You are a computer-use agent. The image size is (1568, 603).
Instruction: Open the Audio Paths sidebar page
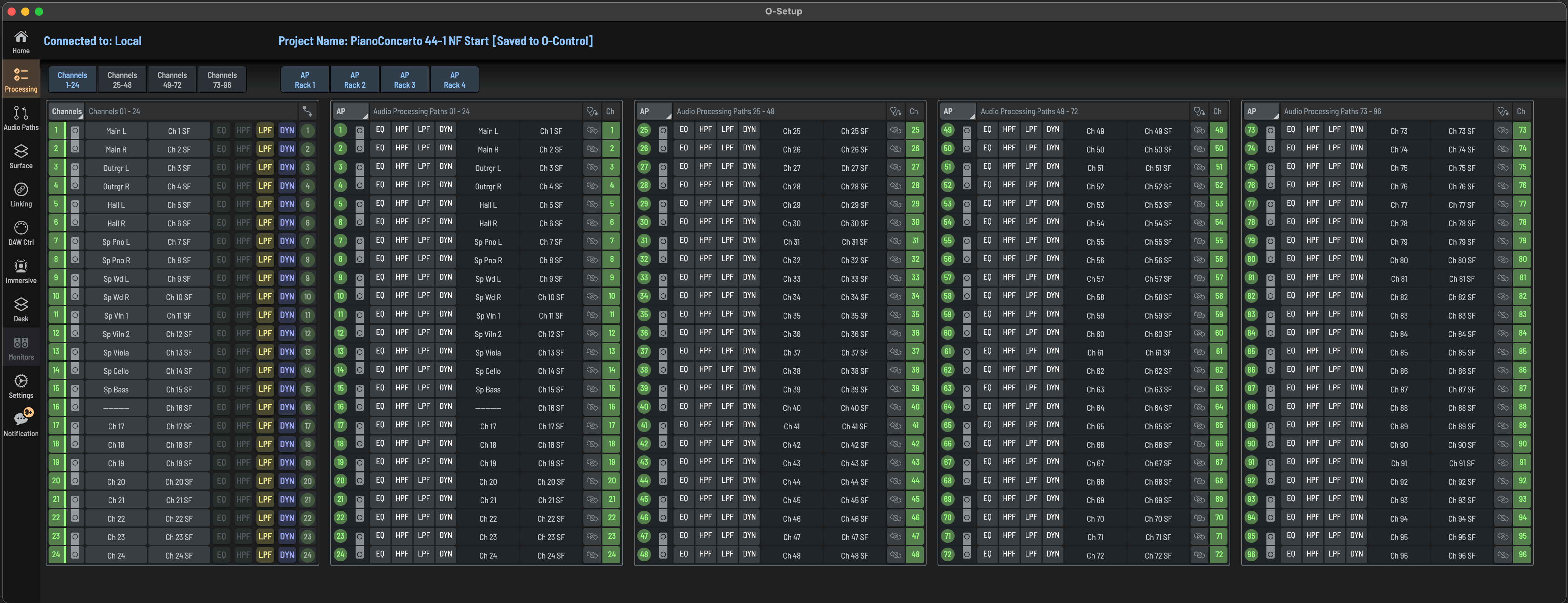(21, 118)
